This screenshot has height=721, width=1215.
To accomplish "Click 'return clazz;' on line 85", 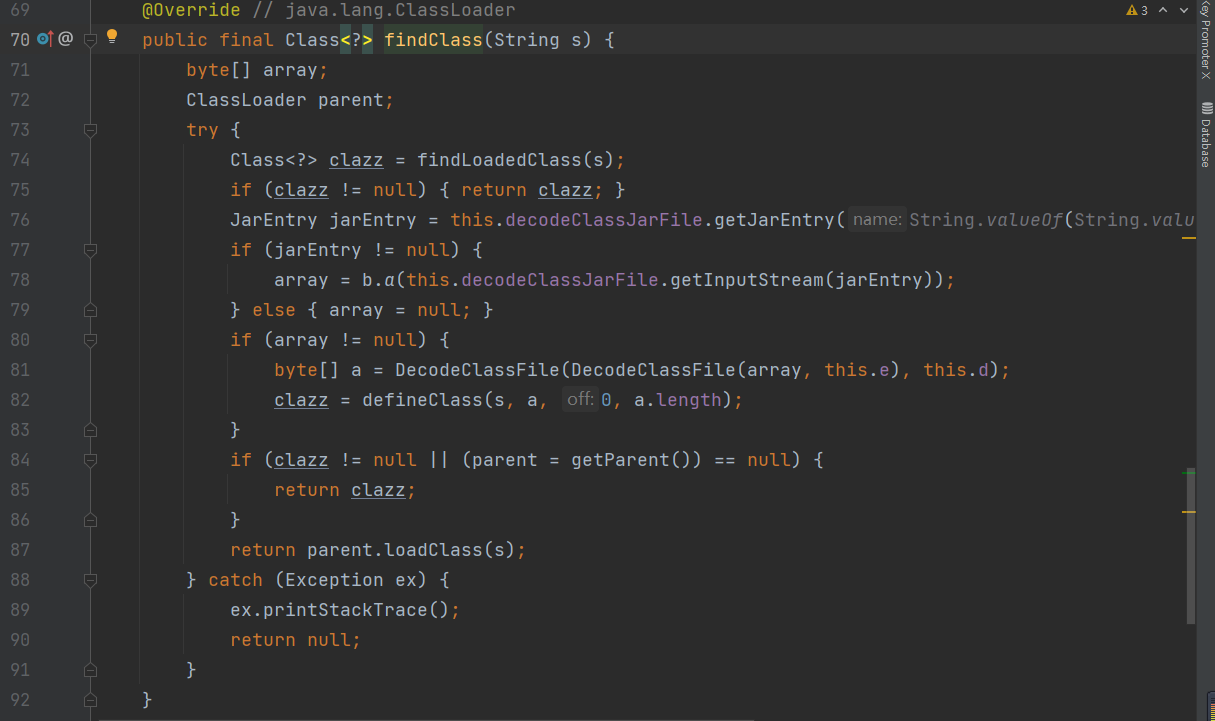I will [345, 490].
